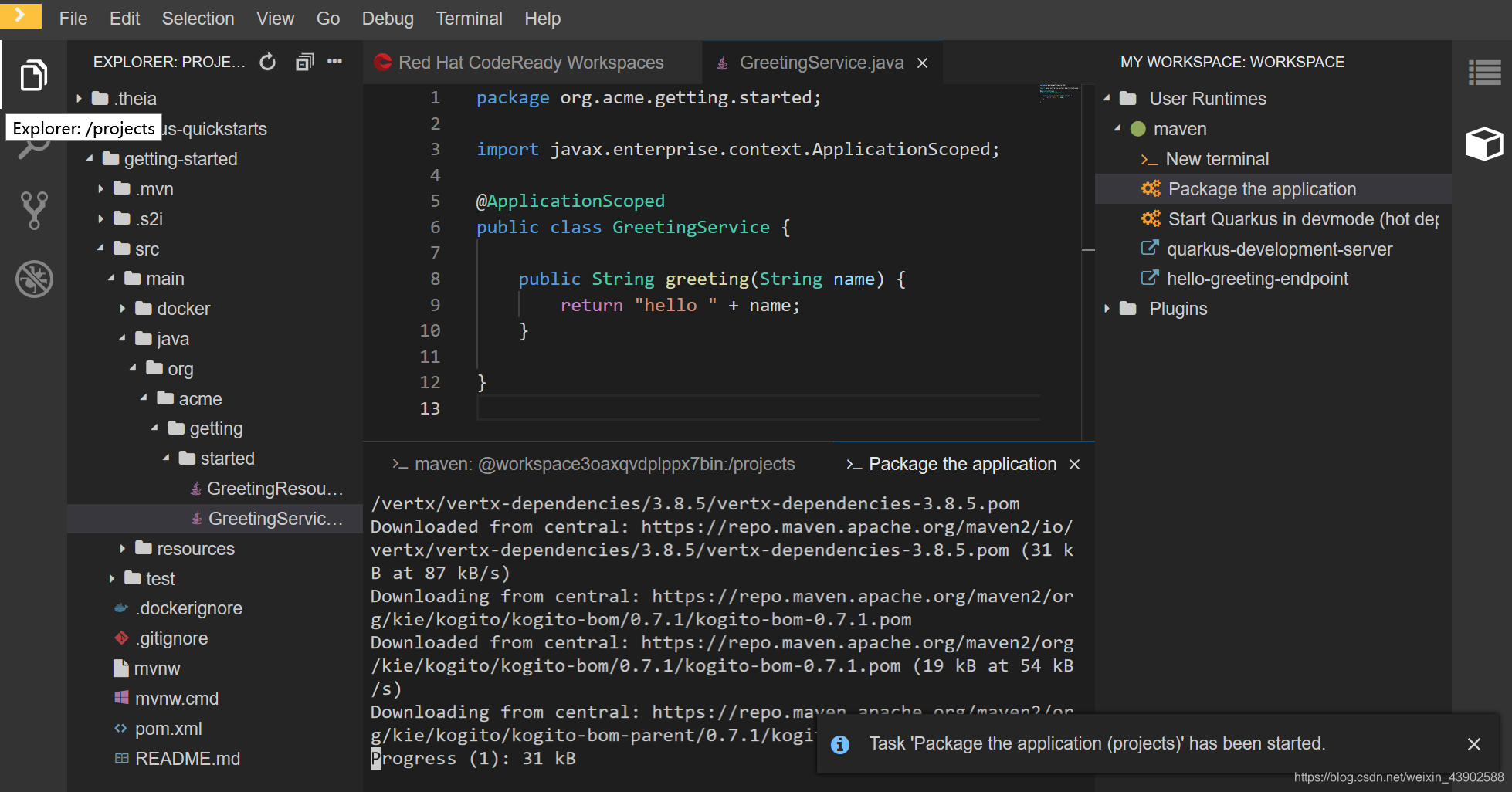Open GreetingResource file in Explorer

274,489
